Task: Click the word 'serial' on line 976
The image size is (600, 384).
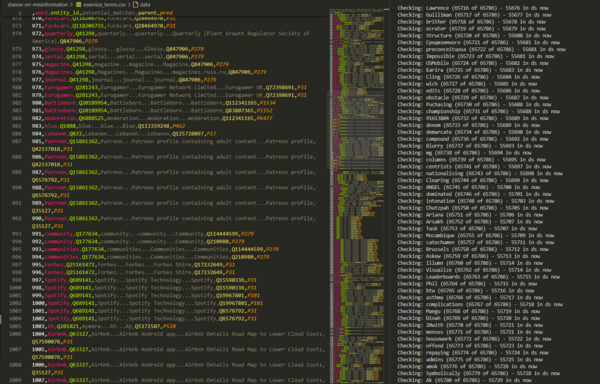Action: [x=54, y=57]
